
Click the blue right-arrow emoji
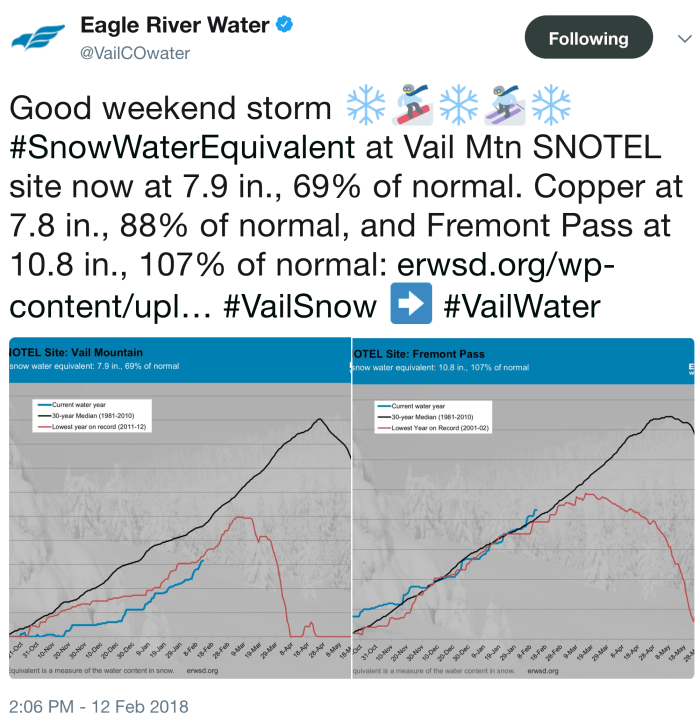(409, 307)
